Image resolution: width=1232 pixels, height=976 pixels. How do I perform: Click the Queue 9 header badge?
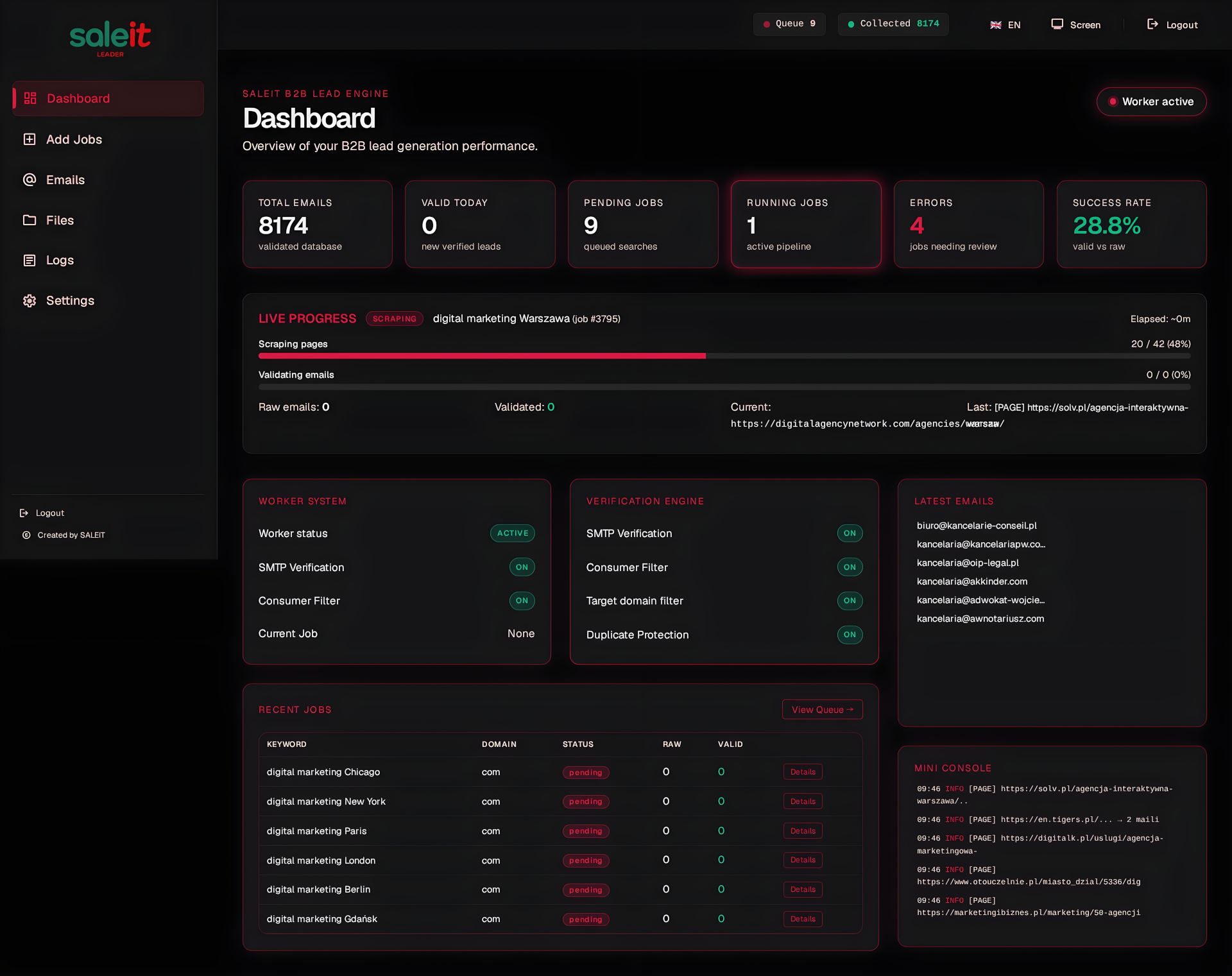pos(789,24)
